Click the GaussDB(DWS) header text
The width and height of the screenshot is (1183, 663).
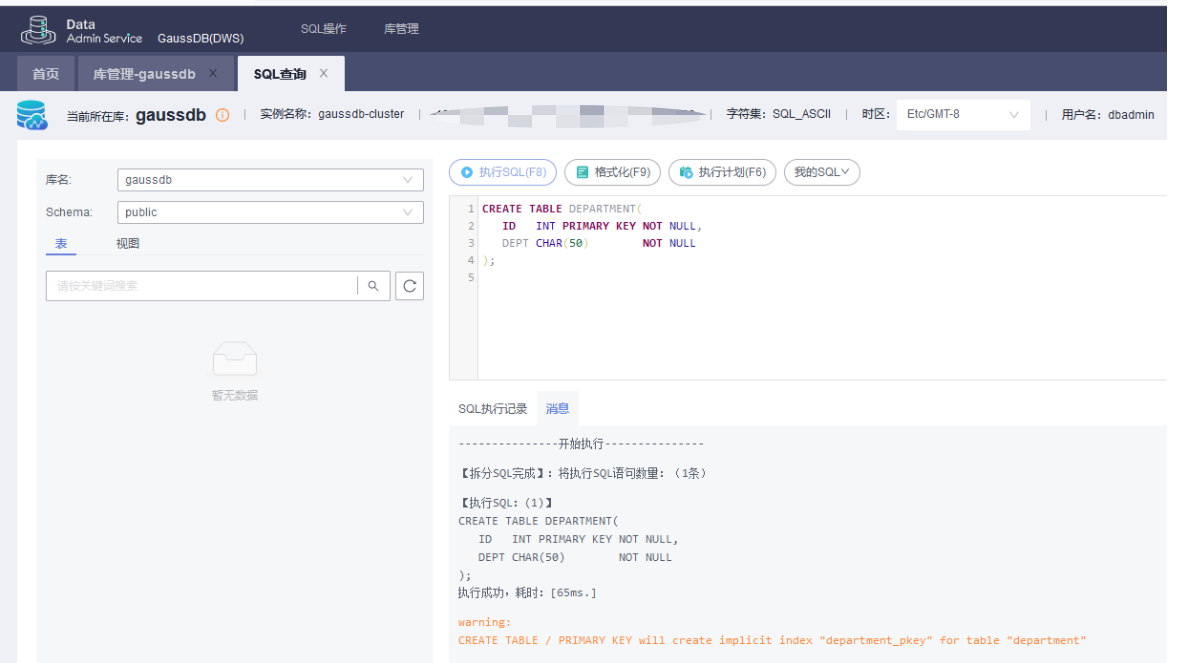click(x=201, y=38)
